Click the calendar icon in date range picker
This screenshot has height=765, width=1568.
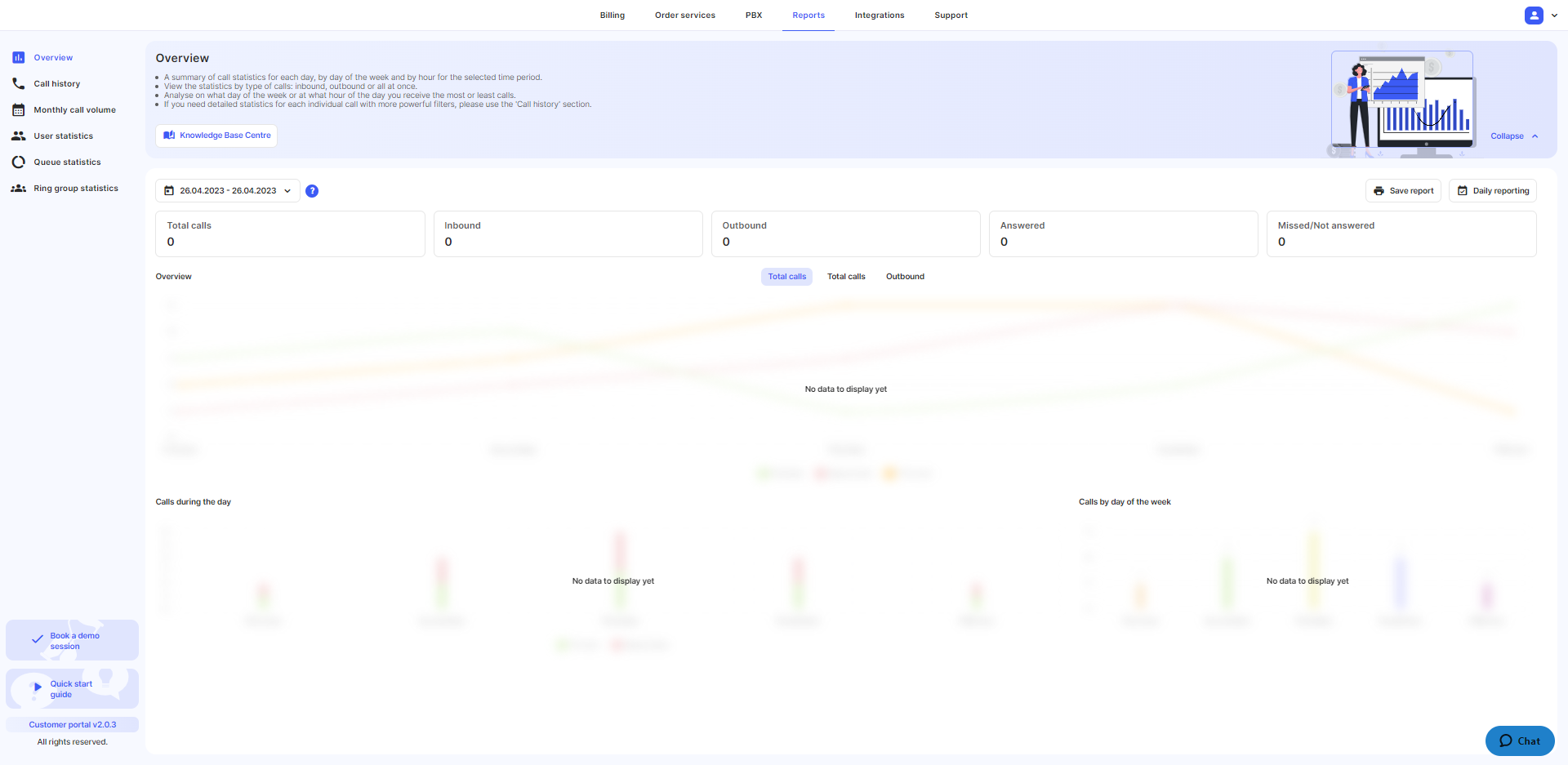point(169,191)
